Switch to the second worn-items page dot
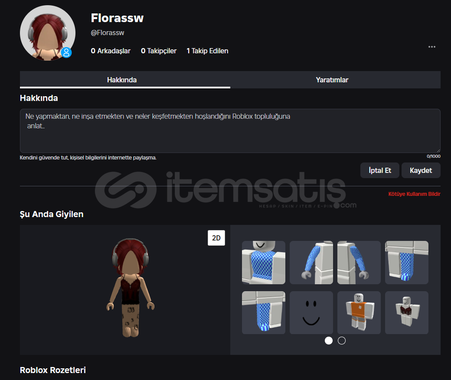The width and height of the screenshot is (451, 380). (342, 341)
